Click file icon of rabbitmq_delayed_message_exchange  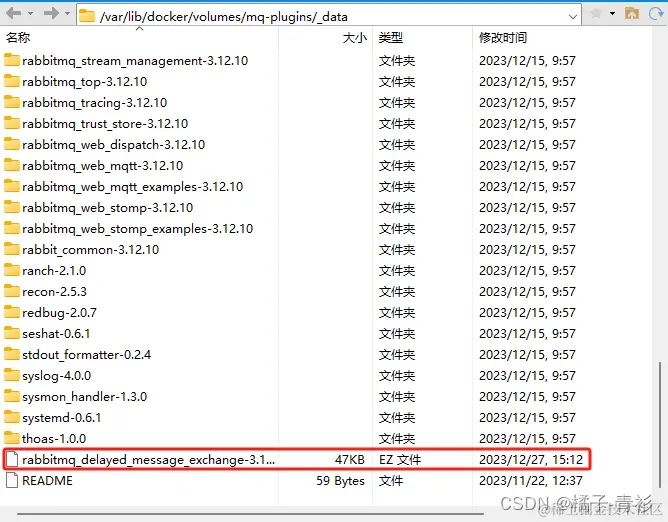tap(12, 459)
